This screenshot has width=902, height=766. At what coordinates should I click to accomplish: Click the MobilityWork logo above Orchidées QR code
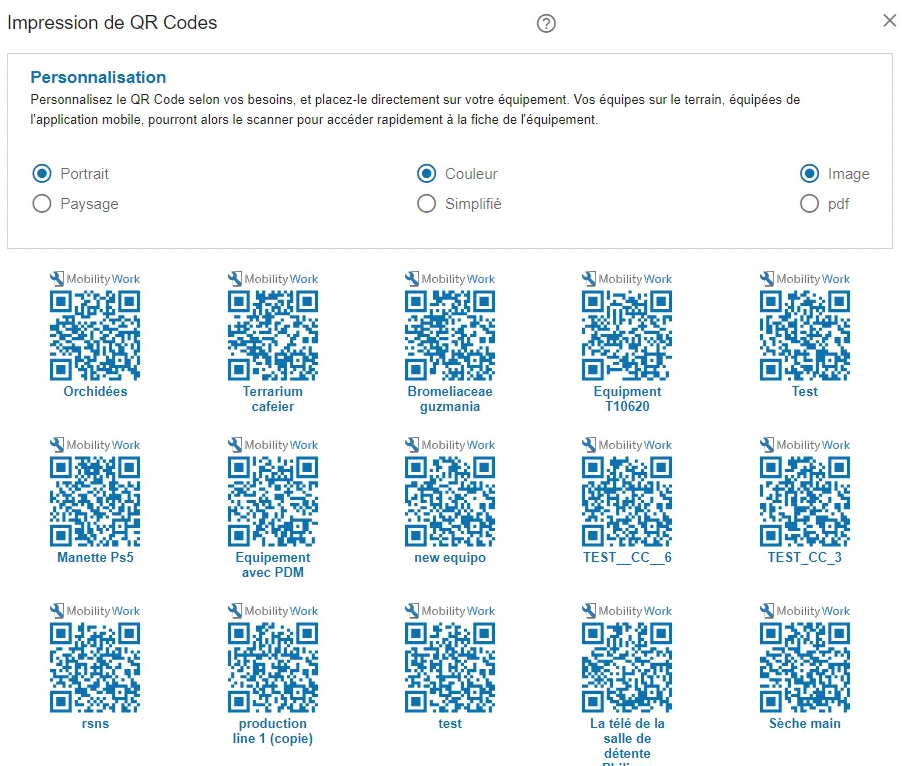95,279
